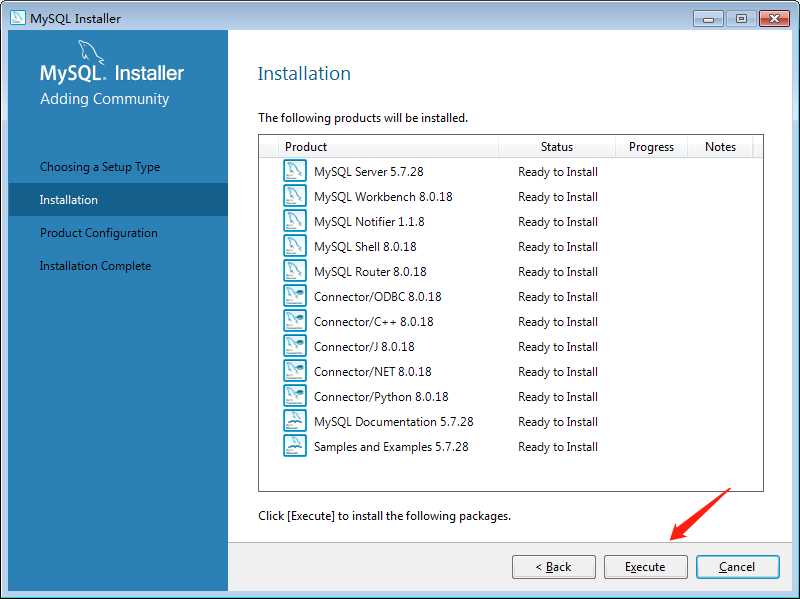The image size is (800, 599).
Task: Click the Back button
Action: pyautogui.click(x=554, y=567)
